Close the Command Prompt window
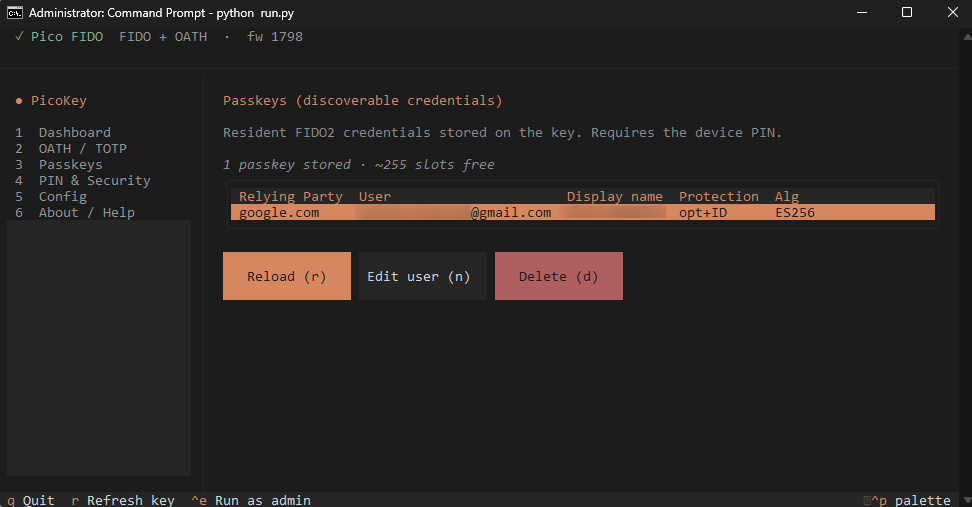The image size is (972, 507). pos(953,12)
